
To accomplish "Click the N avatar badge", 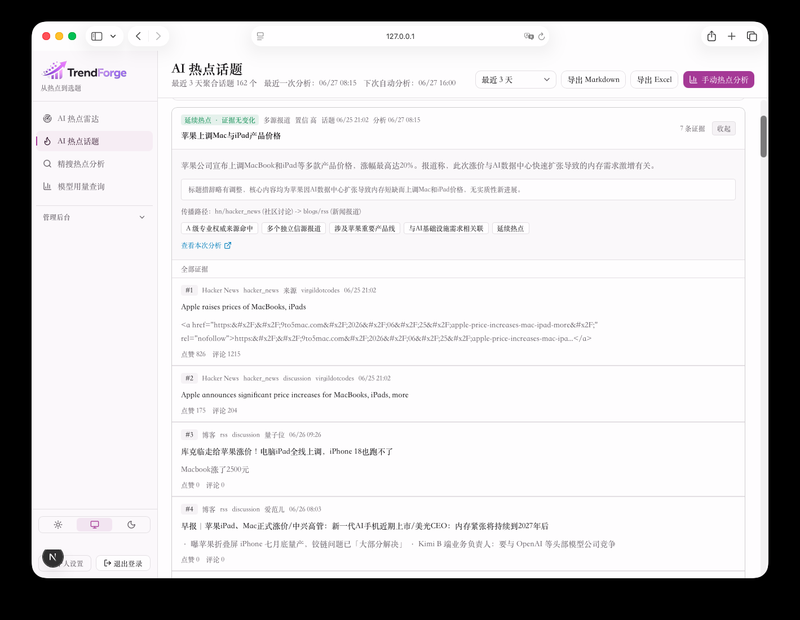I will (53, 558).
